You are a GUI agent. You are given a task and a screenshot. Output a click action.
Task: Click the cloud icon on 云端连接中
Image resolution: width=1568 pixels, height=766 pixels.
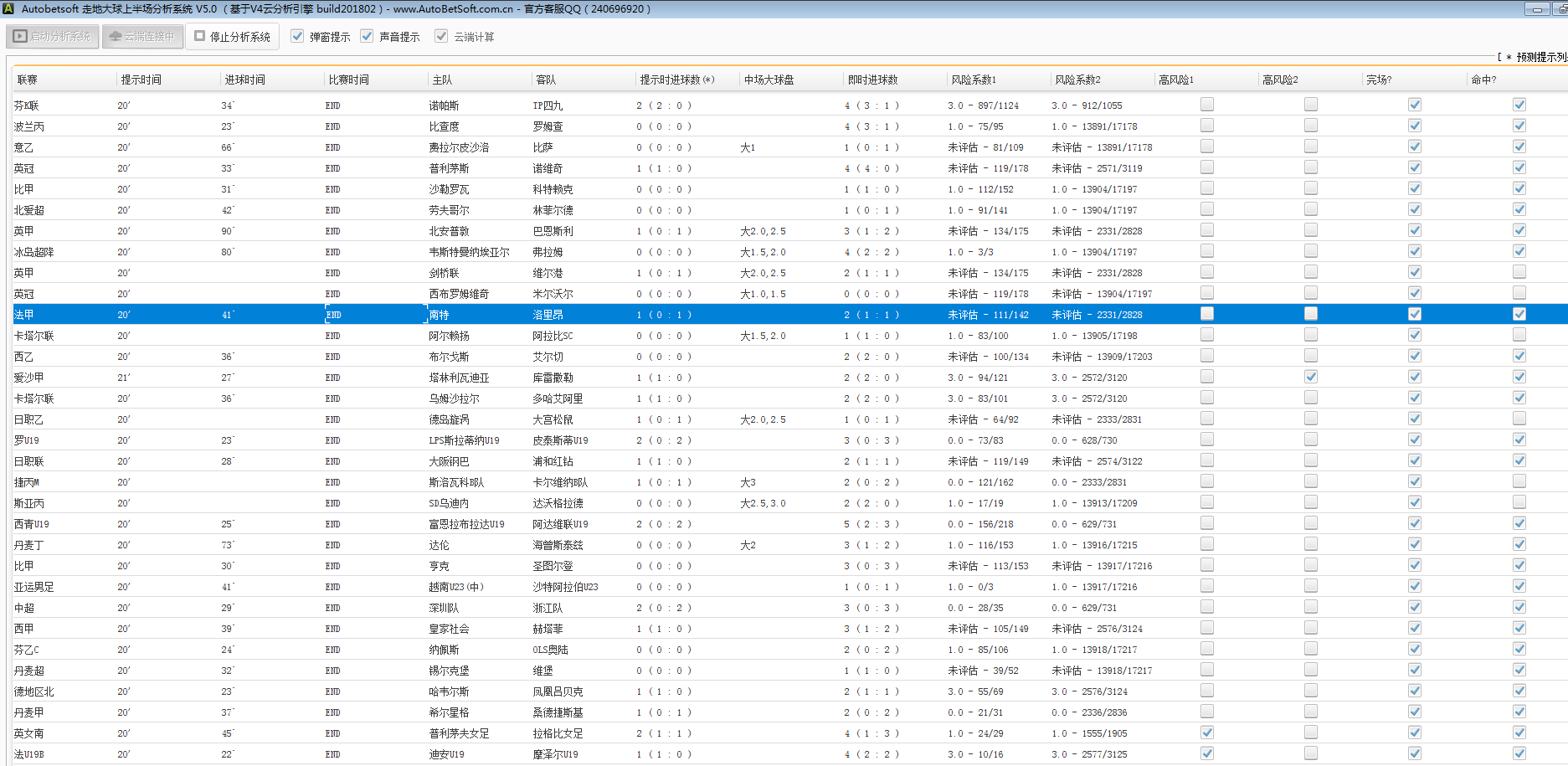(116, 36)
